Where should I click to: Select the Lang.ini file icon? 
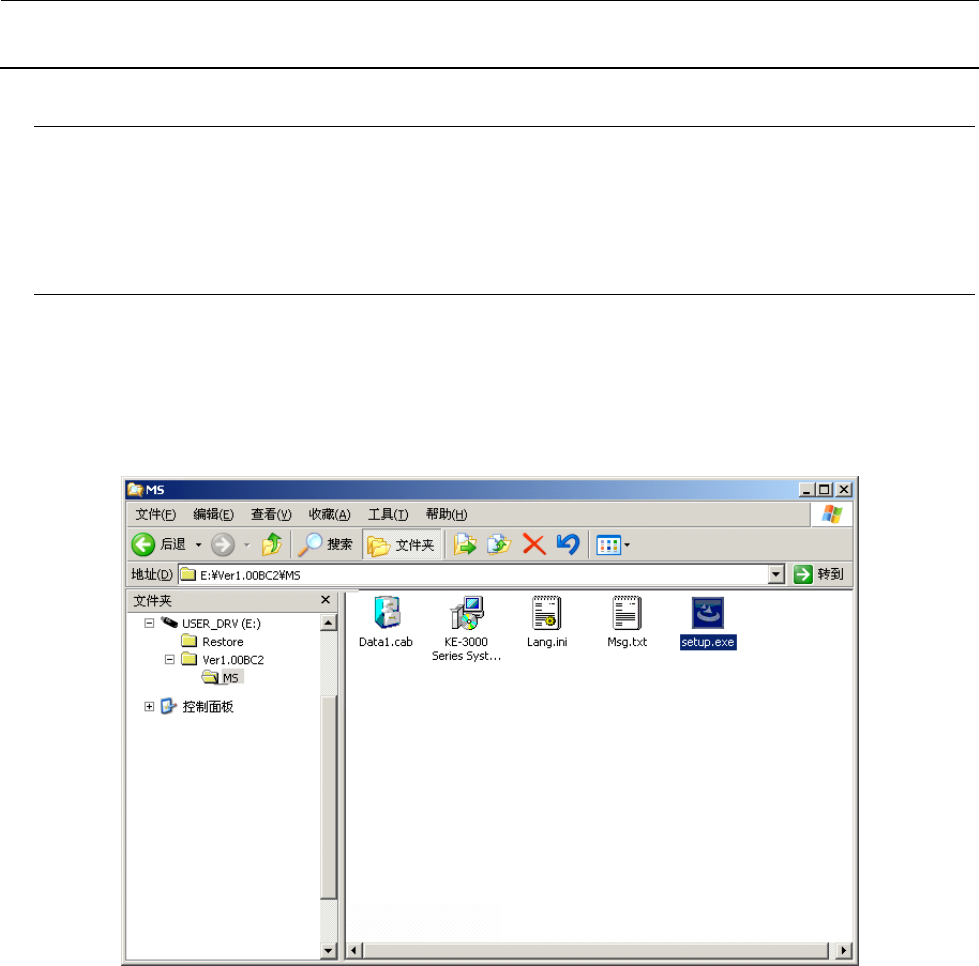[546, 613]
